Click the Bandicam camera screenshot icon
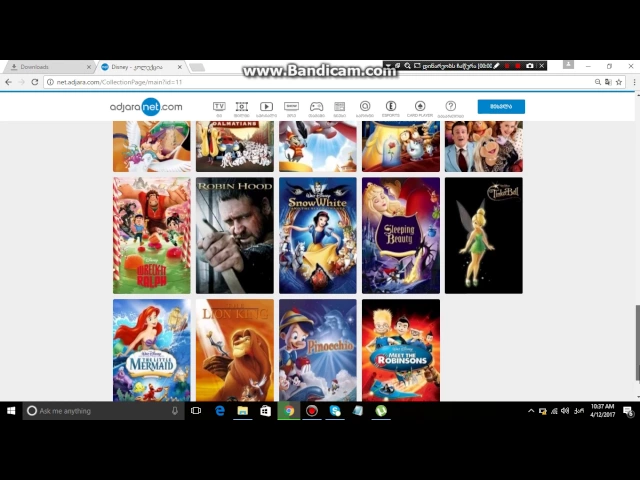 coord(529,66)
